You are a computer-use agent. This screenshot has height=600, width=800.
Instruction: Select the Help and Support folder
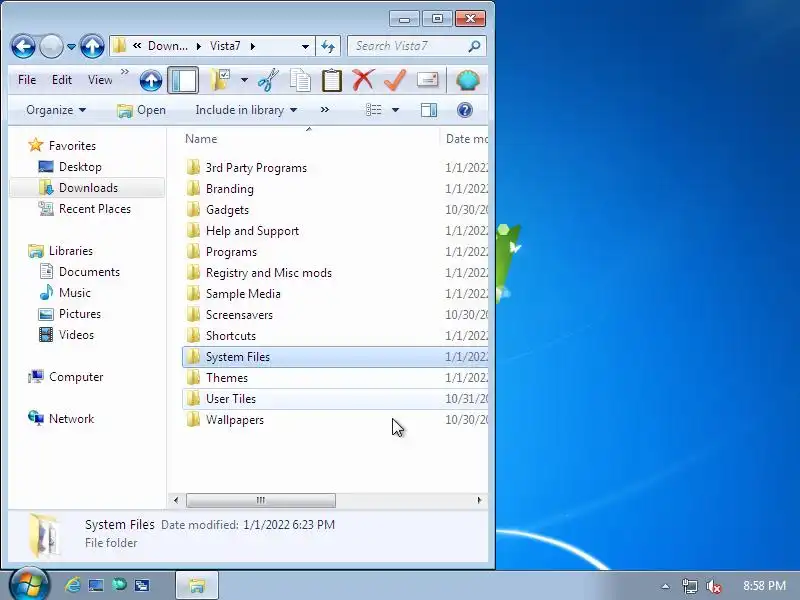tap(253, 231)
